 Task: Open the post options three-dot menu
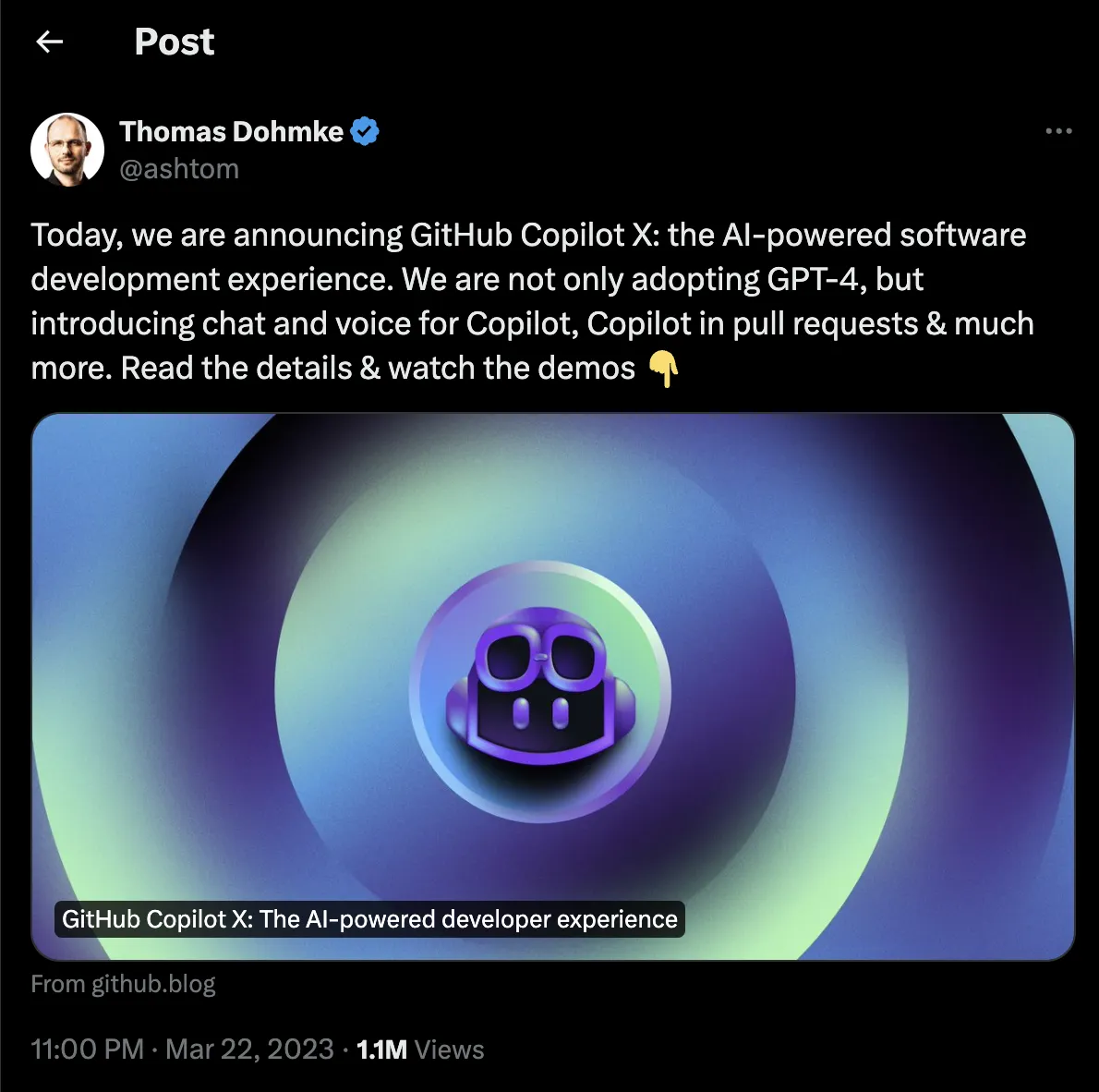pyautogui.click(x=1058, y=130)
